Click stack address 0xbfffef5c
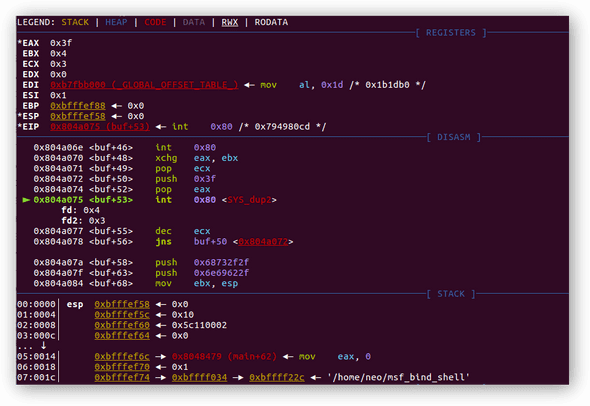 point(122,315)
